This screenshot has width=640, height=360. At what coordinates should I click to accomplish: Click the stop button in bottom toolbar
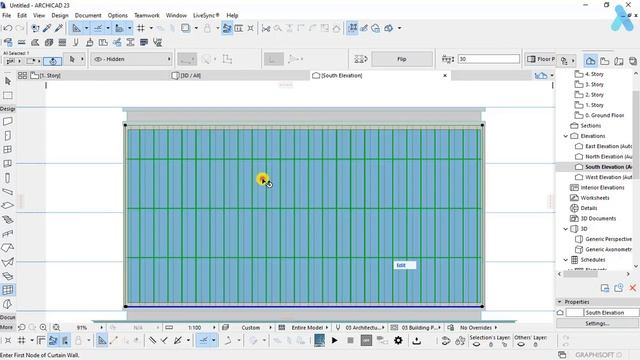pyautogui.click(x=350, y=340)
